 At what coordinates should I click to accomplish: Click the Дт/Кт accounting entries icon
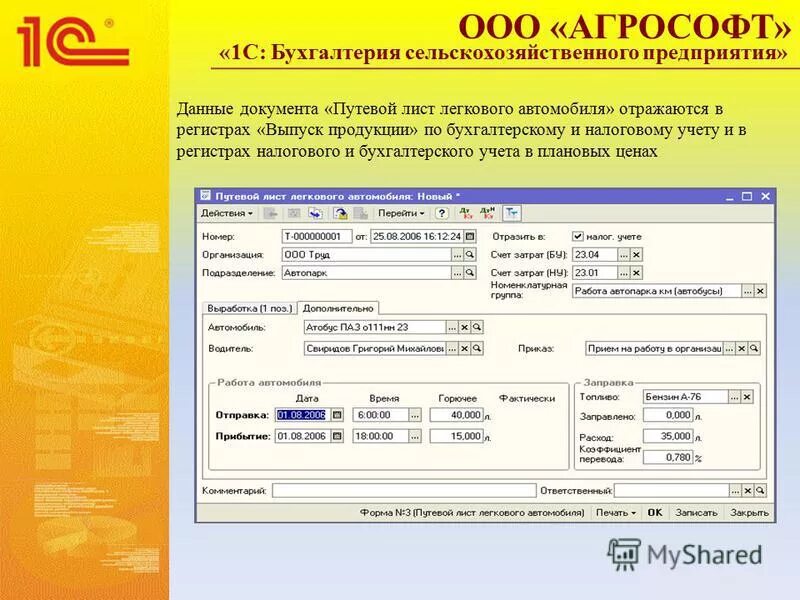tap(464, 214)
